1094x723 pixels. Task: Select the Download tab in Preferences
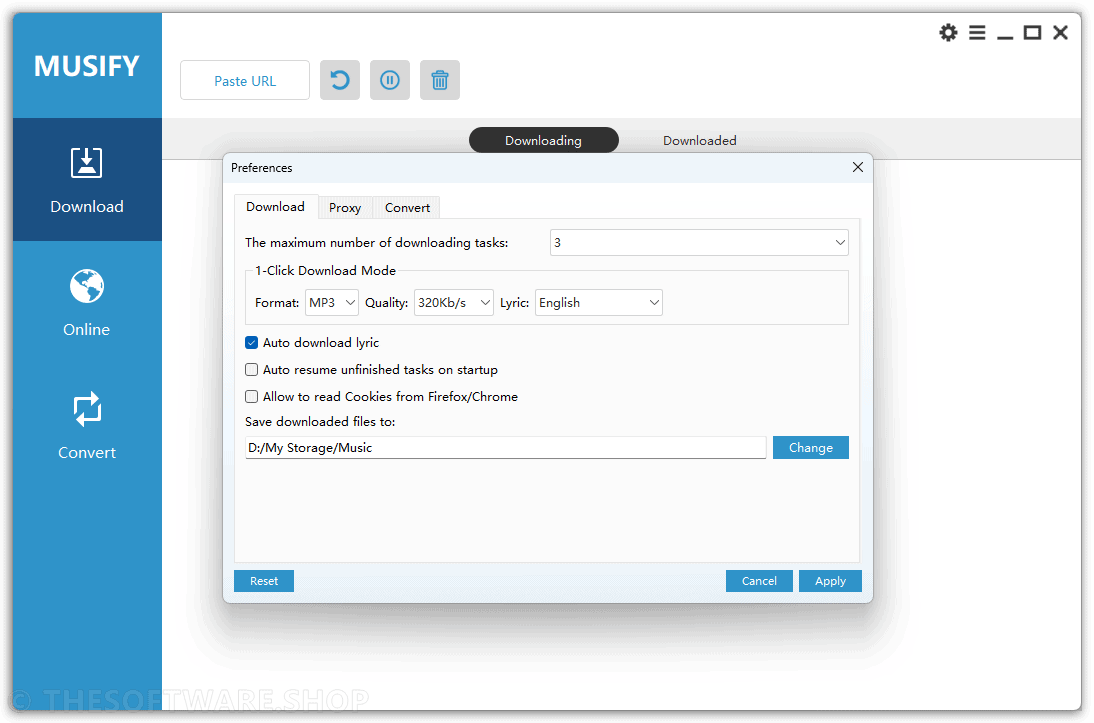pos(276,207)
